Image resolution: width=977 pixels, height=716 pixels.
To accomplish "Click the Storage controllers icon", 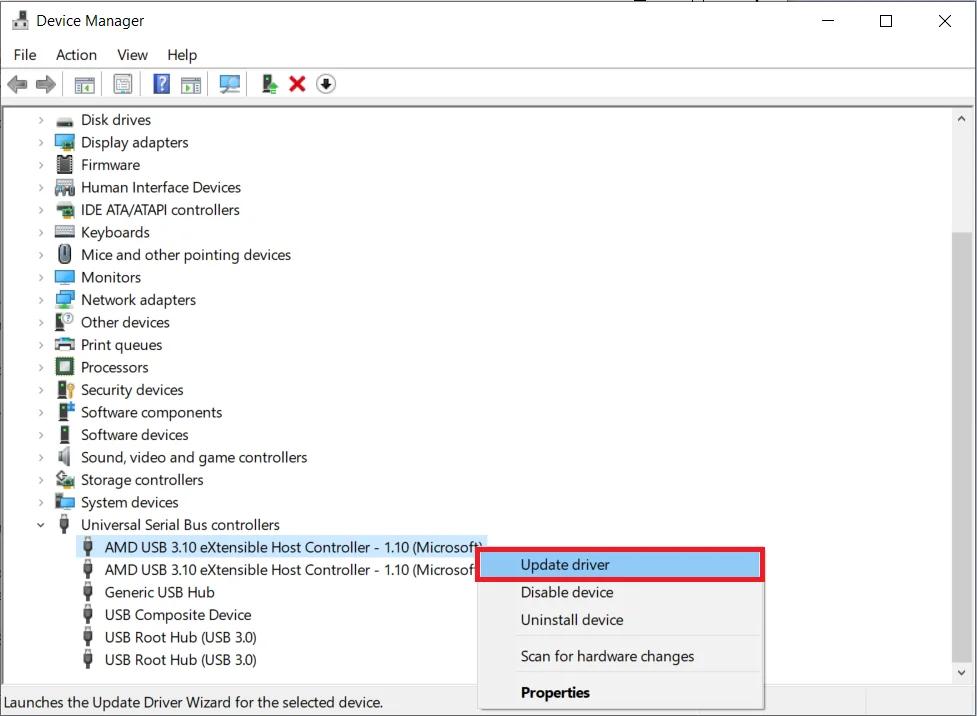I will coord(65,479).
